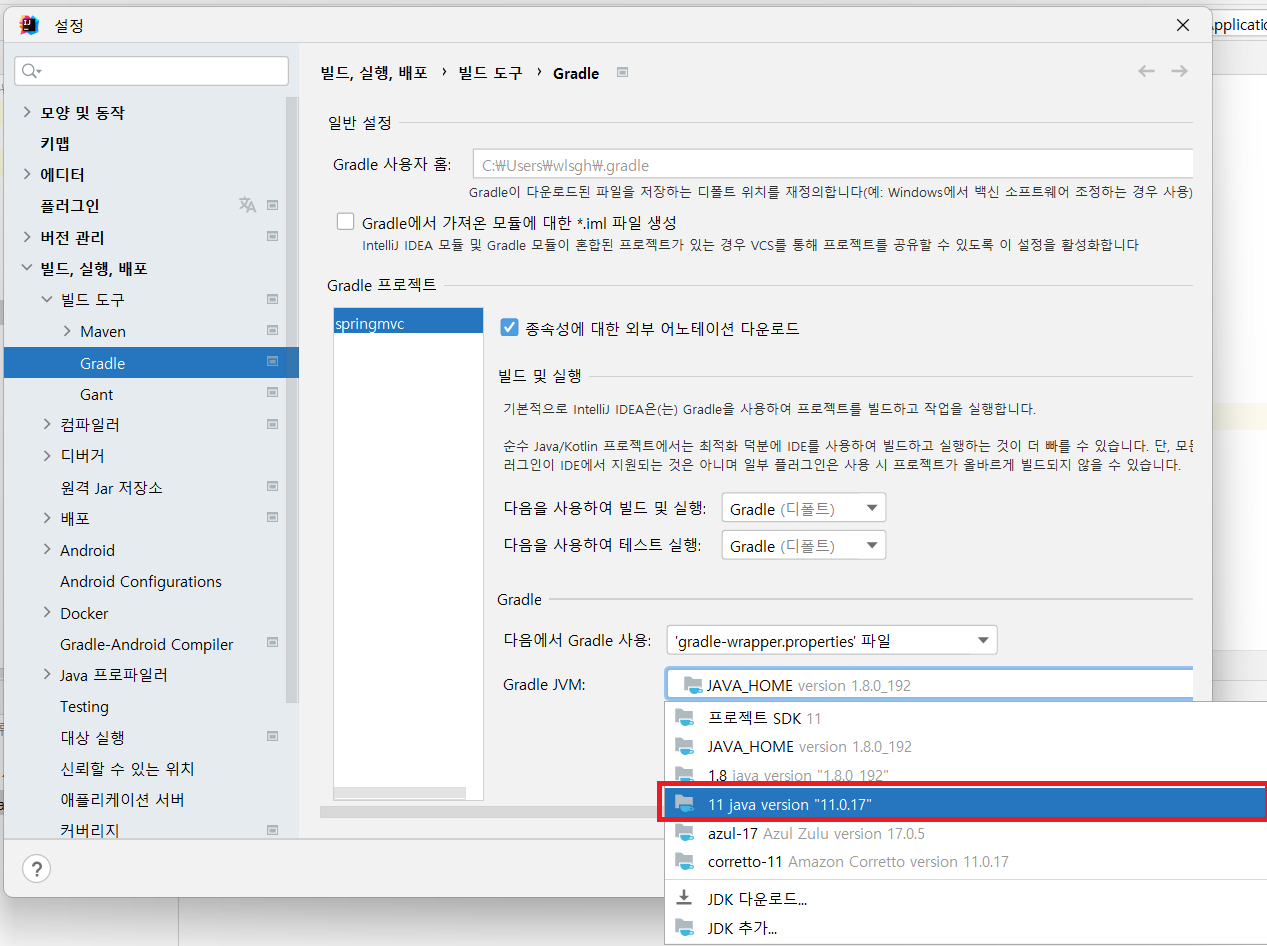Collapse the 빌드, 실행, 배포 tree node
The image size is (1267, 946).
coord(27,268)
